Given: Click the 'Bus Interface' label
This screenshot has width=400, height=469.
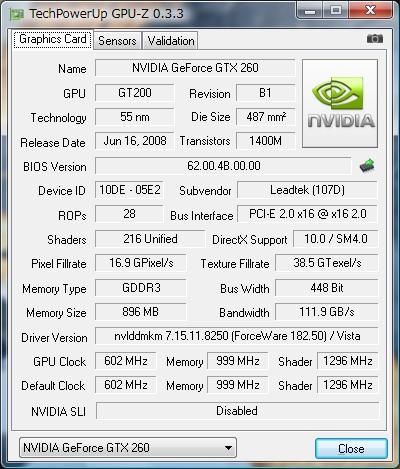Looking at the screenshot, I should 202,216.
